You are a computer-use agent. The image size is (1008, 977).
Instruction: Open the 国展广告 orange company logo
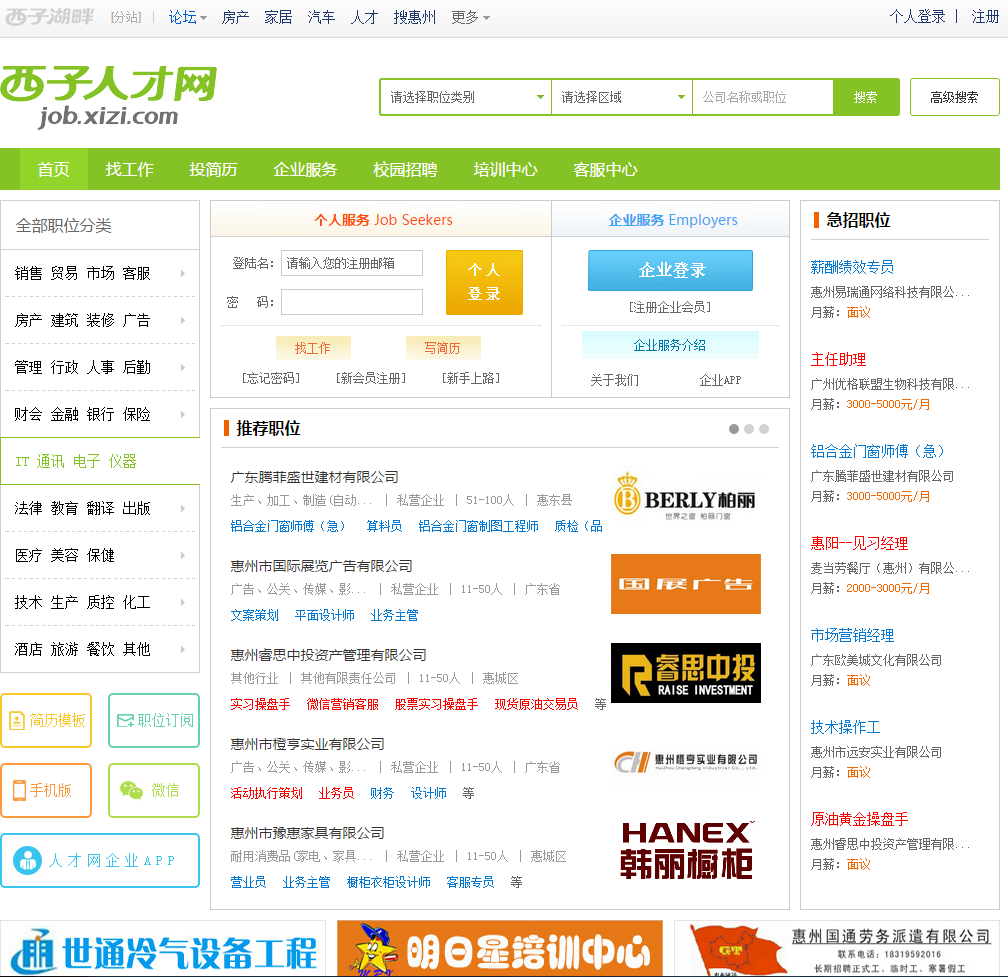(685, 584)
